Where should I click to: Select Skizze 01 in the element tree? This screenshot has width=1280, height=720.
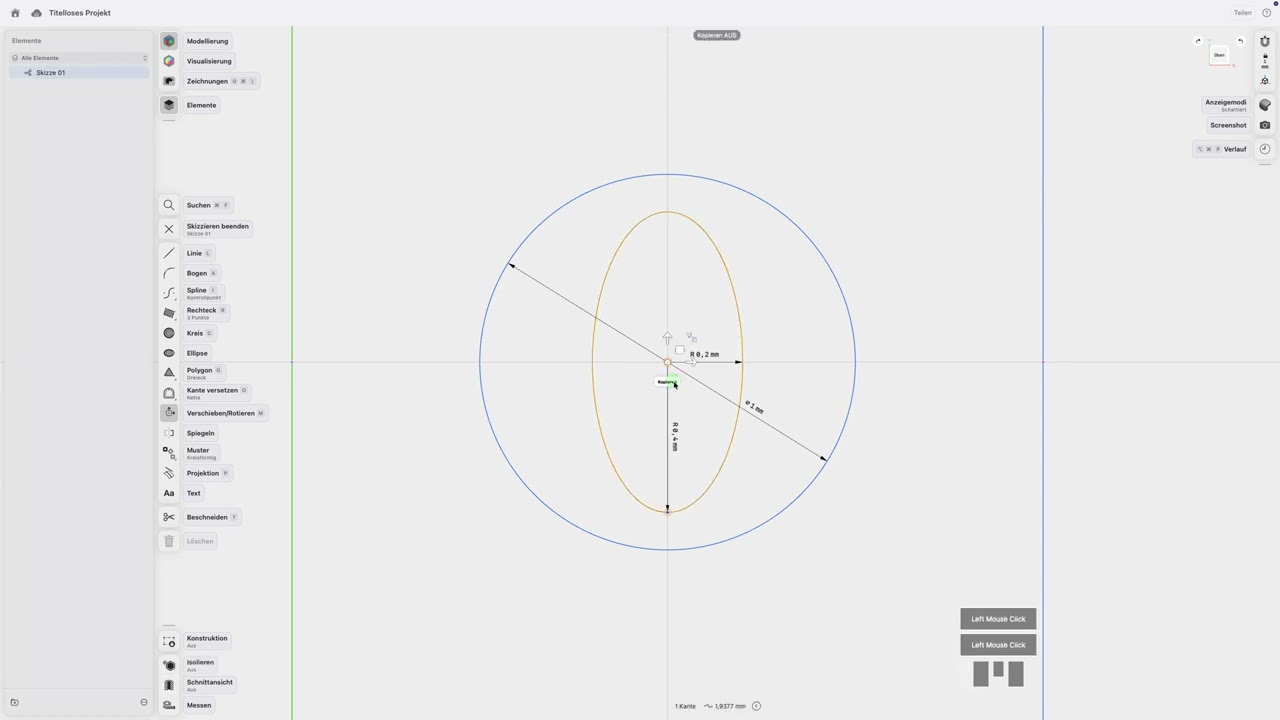[79, 73]
